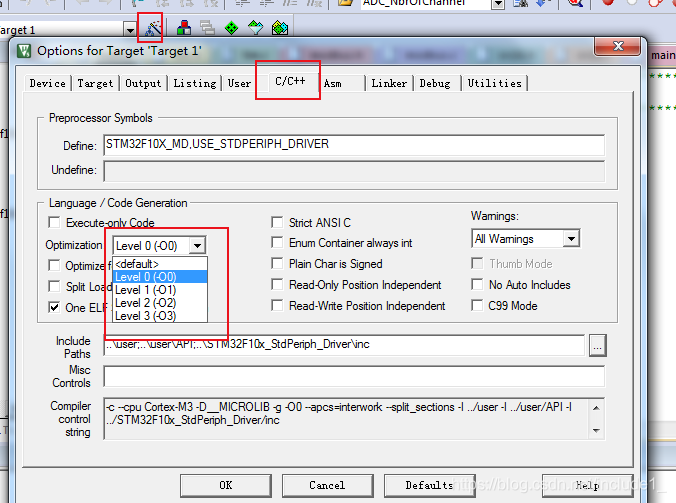Open the ADC_NbrOfChannel find combo arrow

(x=498, y=4)
